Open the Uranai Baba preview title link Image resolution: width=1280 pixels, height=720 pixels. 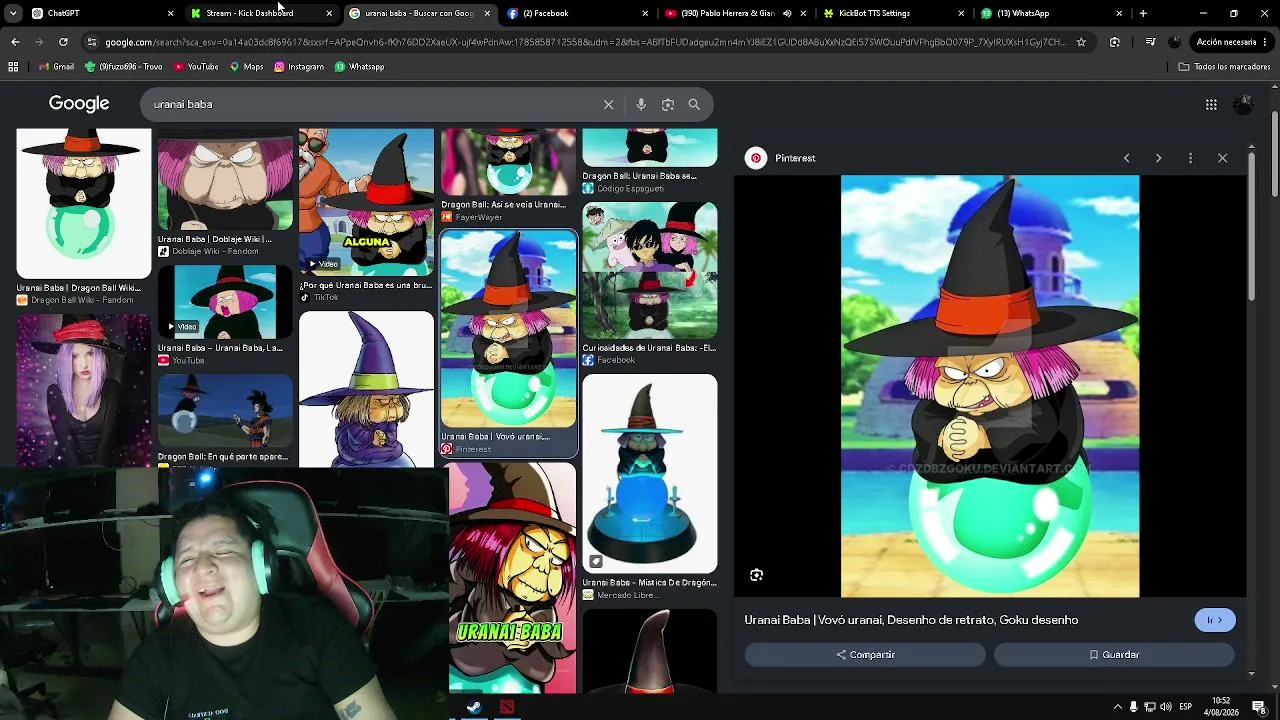[x=911, y=620]
